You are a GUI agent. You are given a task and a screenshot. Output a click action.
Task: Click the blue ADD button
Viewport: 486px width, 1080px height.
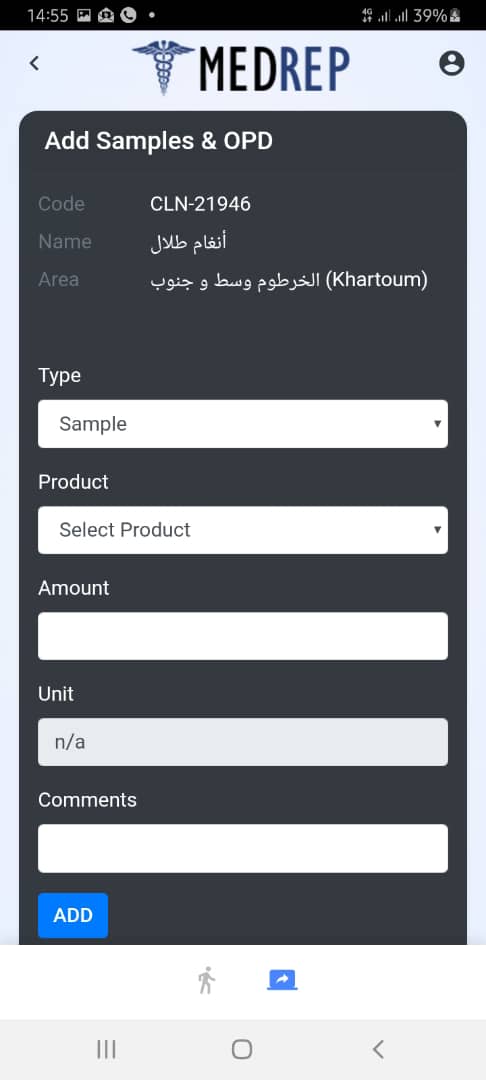[x=73, y=915]
